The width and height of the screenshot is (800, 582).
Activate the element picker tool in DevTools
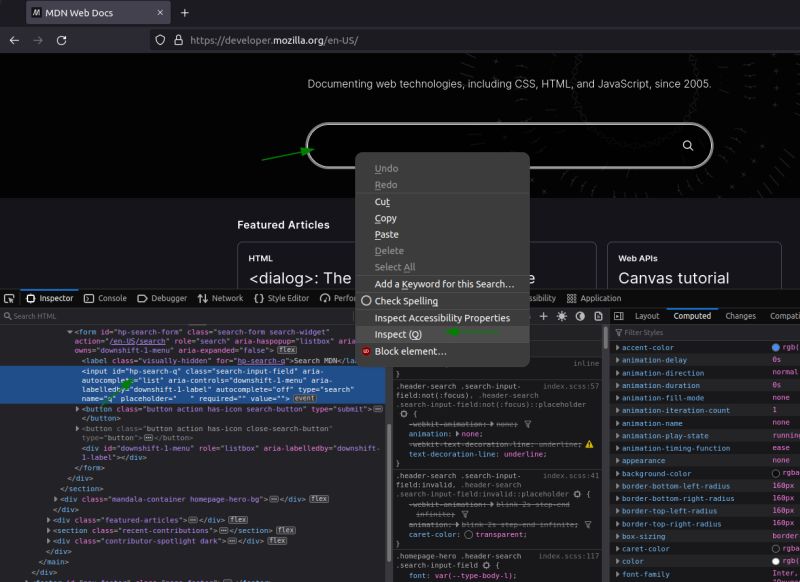9,298
